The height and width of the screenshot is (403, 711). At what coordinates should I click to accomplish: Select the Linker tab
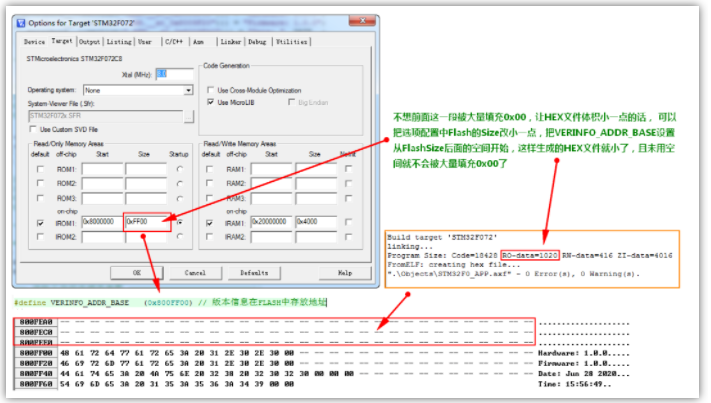(231, 42)
